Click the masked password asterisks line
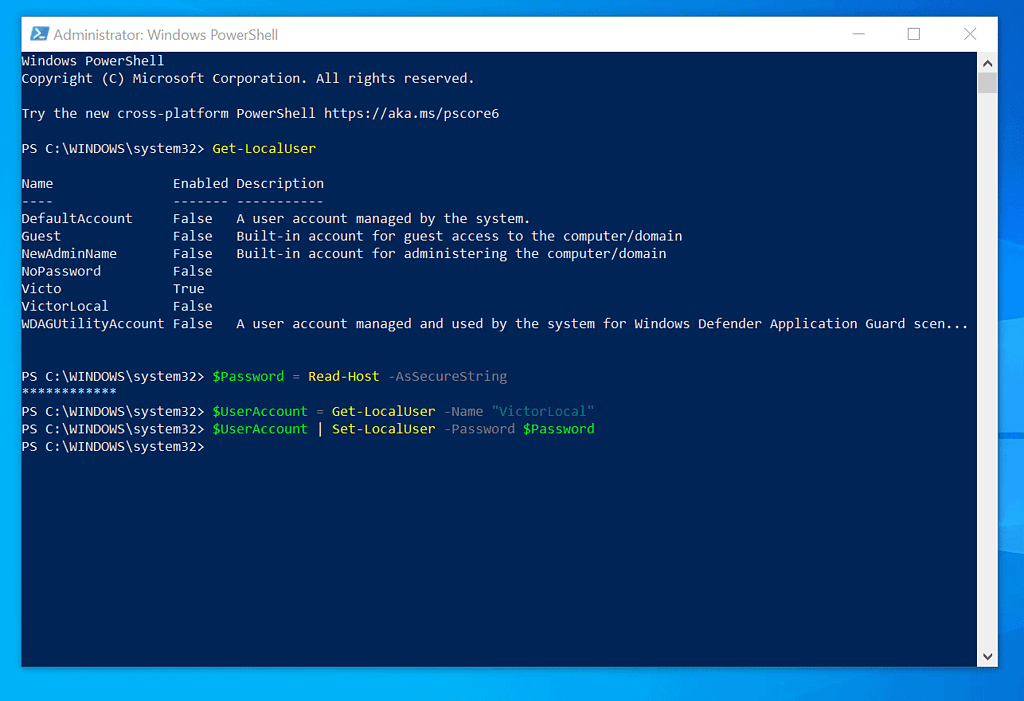The image size is (1024, 701). tap(69, 392)
